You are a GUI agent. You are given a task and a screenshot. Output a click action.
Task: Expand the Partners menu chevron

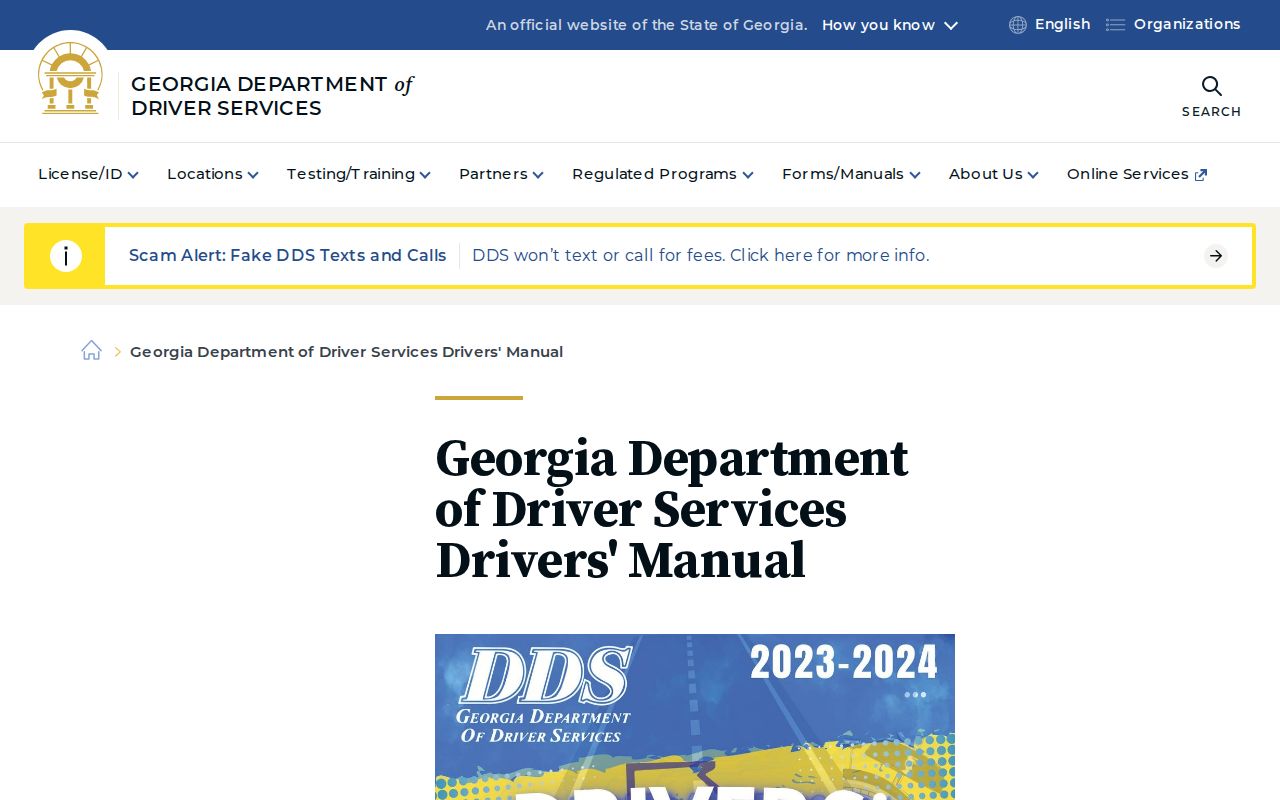538,175
